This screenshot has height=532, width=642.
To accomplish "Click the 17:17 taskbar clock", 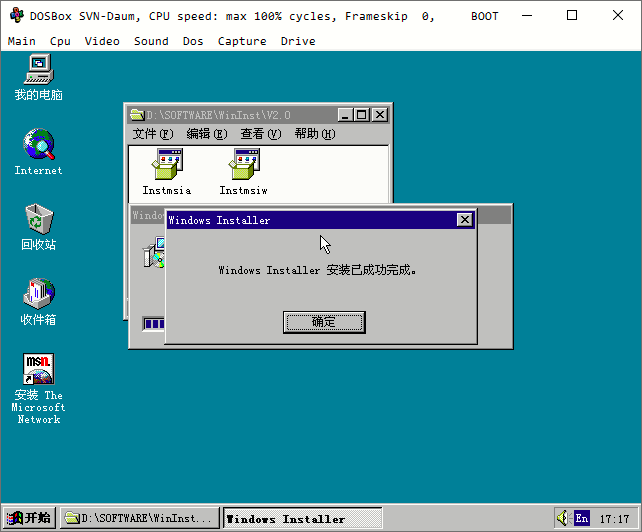I will [x=615, y=519].
